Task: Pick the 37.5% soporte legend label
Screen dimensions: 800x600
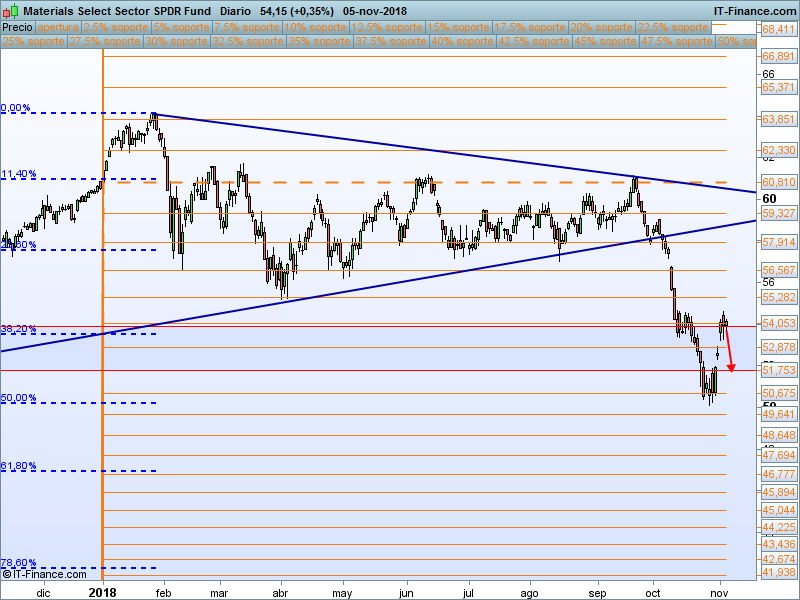Action: pos(391,41)
